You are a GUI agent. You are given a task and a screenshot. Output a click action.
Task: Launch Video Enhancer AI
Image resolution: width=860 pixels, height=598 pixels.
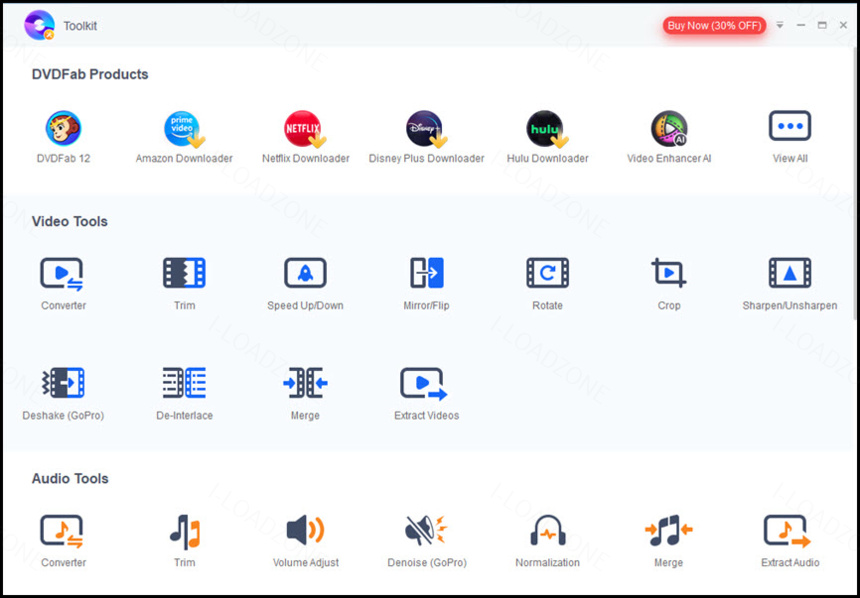[x=669, y=129]
